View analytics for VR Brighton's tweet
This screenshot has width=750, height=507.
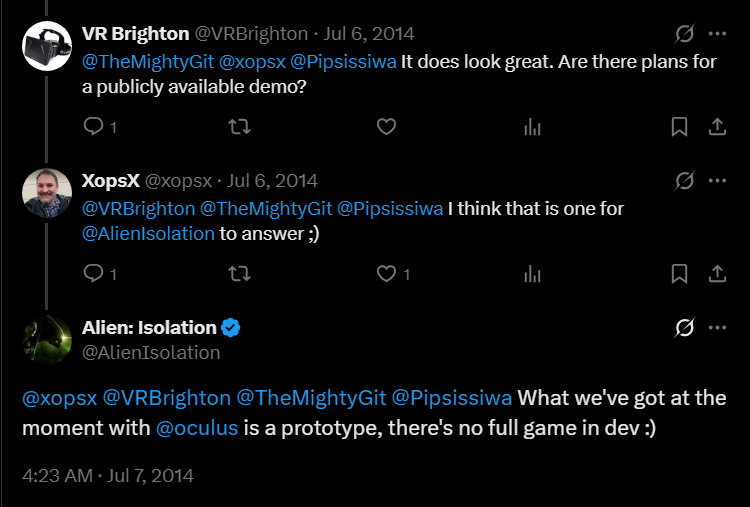pos(532,126)
